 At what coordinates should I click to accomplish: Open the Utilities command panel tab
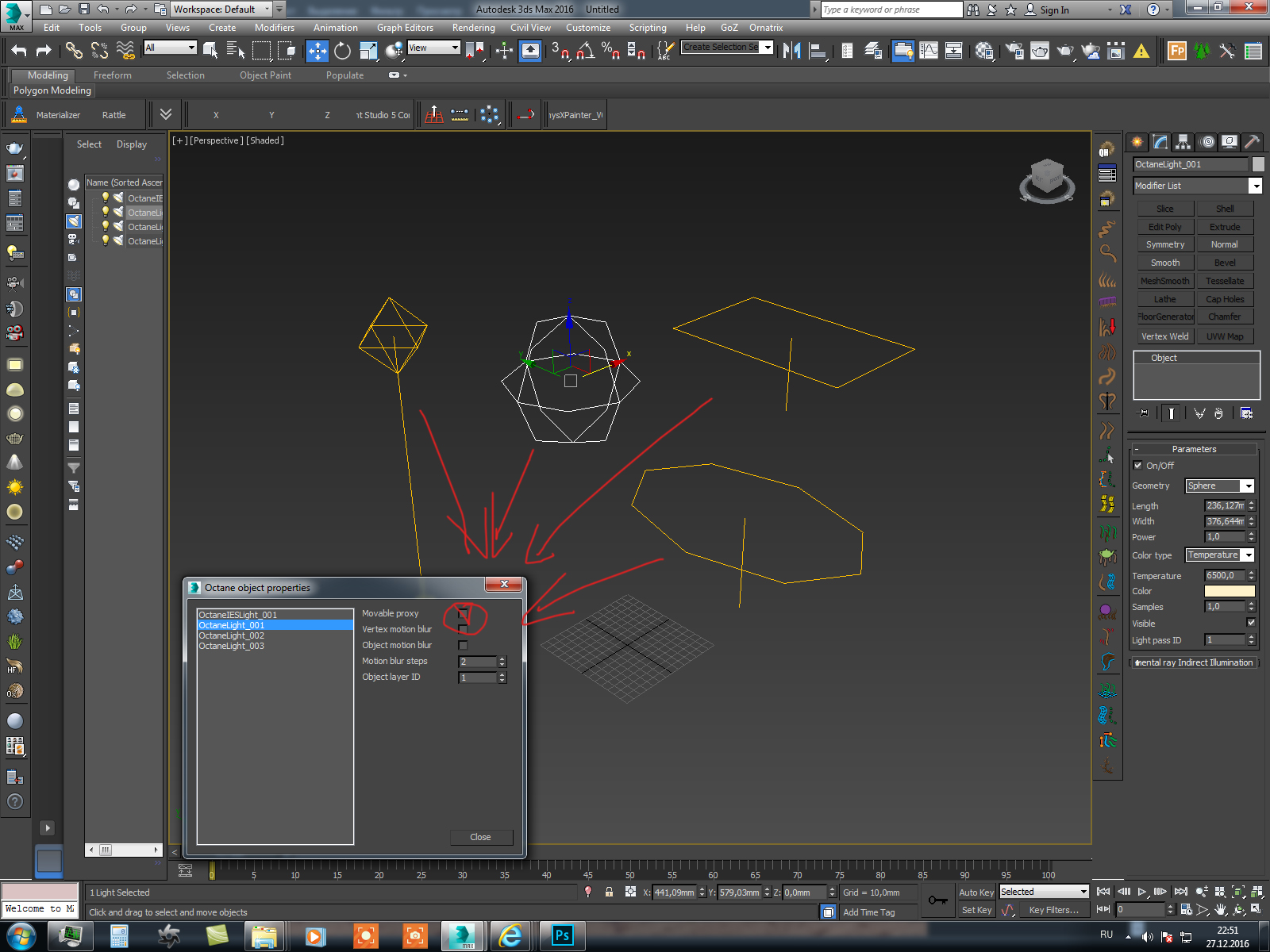click(1252, 142)
